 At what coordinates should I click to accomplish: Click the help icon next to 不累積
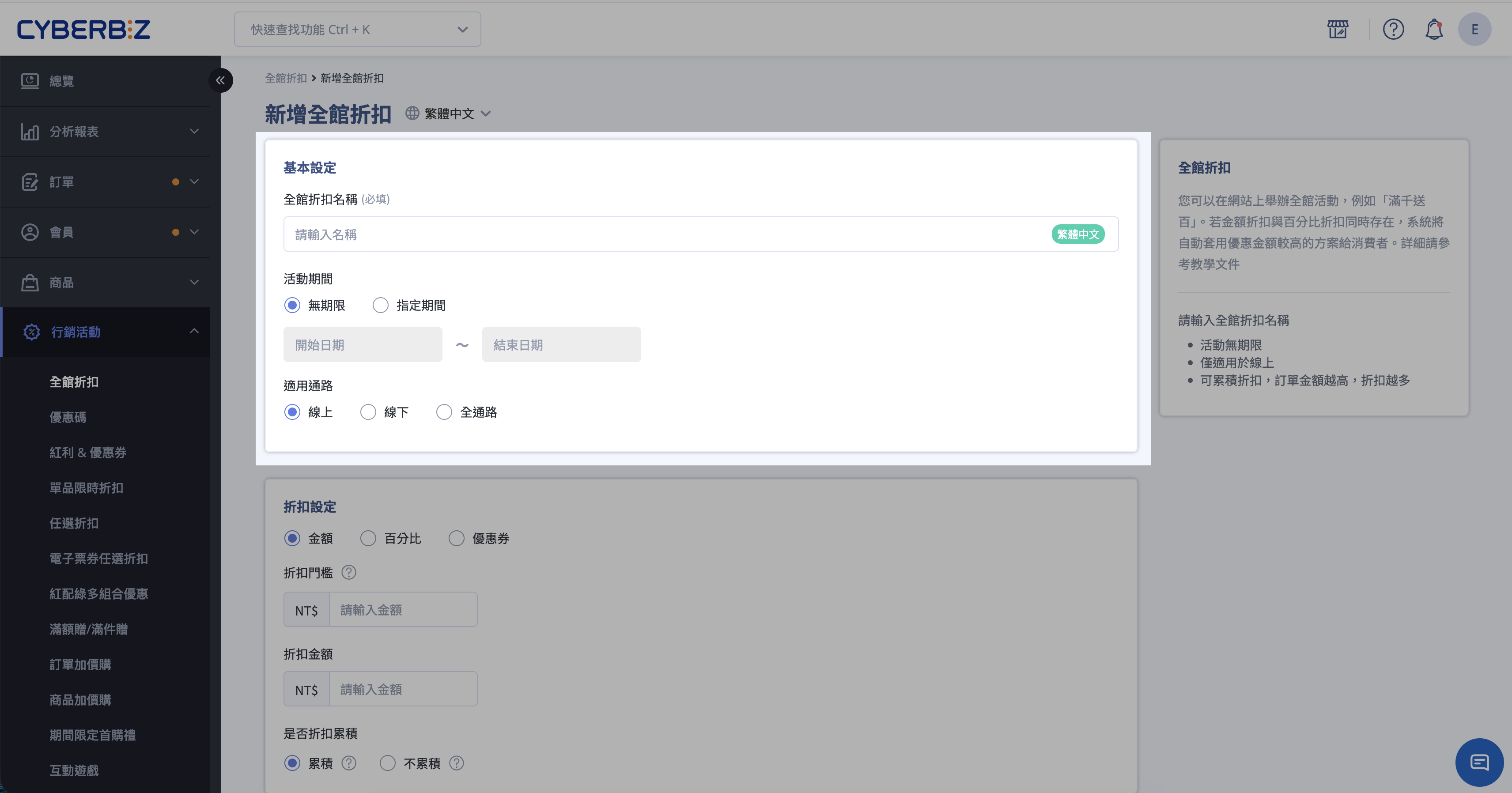pos(456,763)
